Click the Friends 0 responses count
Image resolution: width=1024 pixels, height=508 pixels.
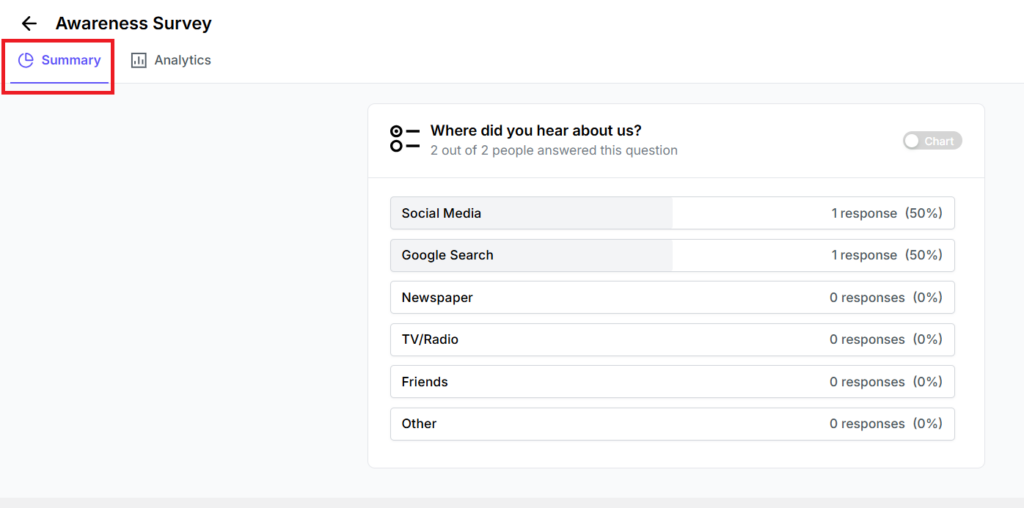(x=867, y=381)
